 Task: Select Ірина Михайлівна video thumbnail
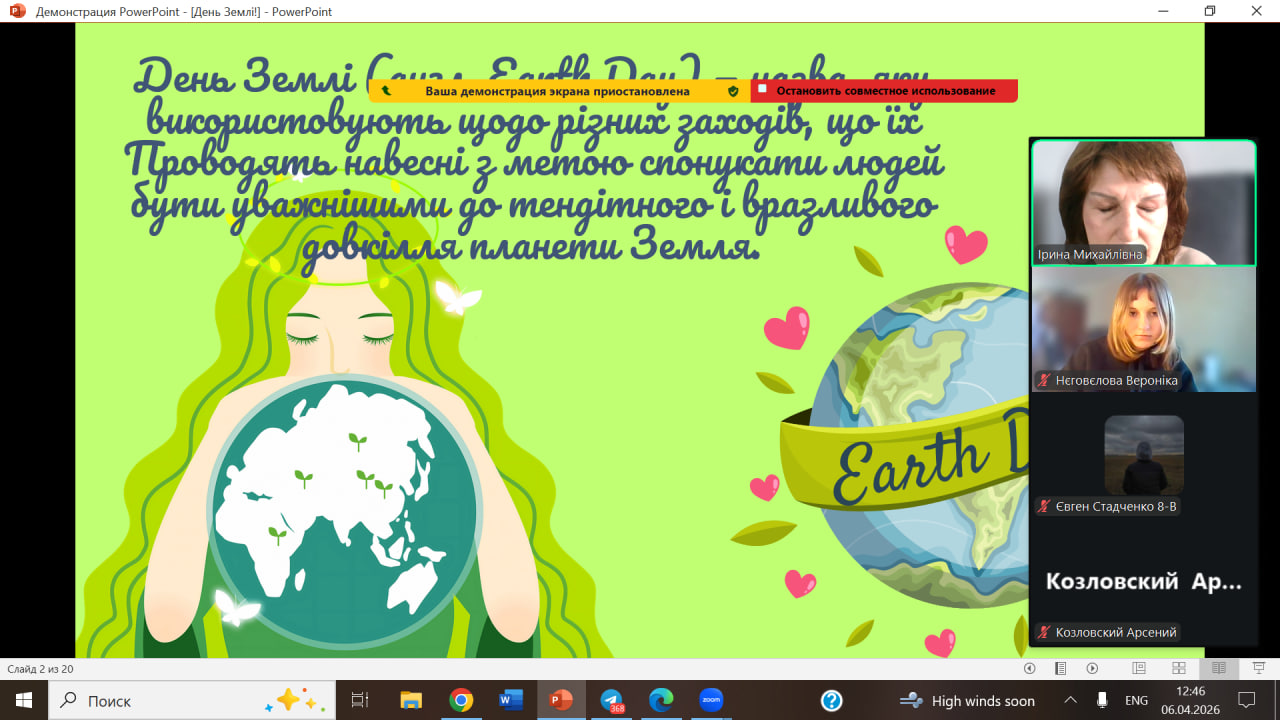[x=1143, y=203]
